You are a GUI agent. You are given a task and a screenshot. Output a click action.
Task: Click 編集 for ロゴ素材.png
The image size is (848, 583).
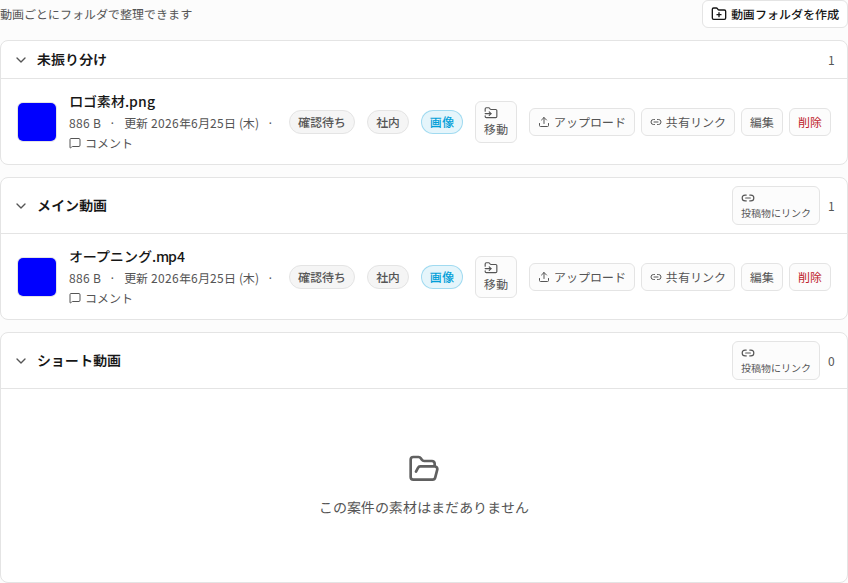point(762,122)
